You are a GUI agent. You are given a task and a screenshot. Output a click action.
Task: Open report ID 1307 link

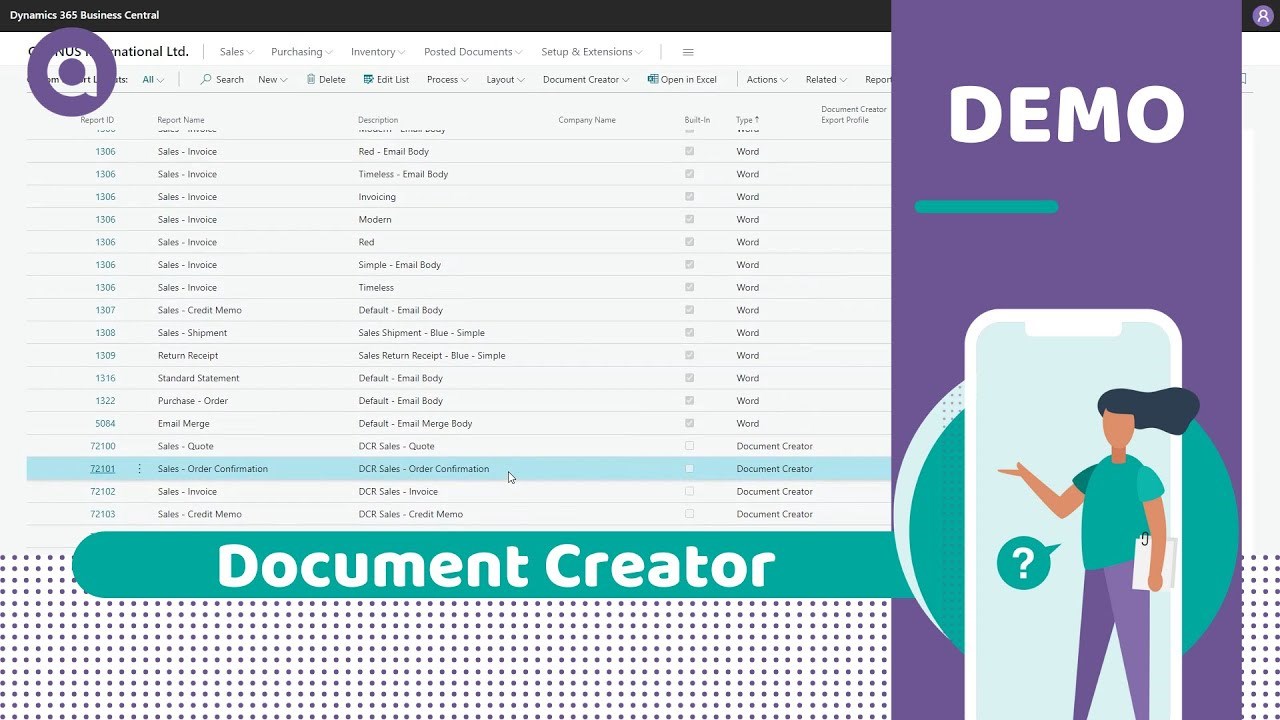[105, 310]
